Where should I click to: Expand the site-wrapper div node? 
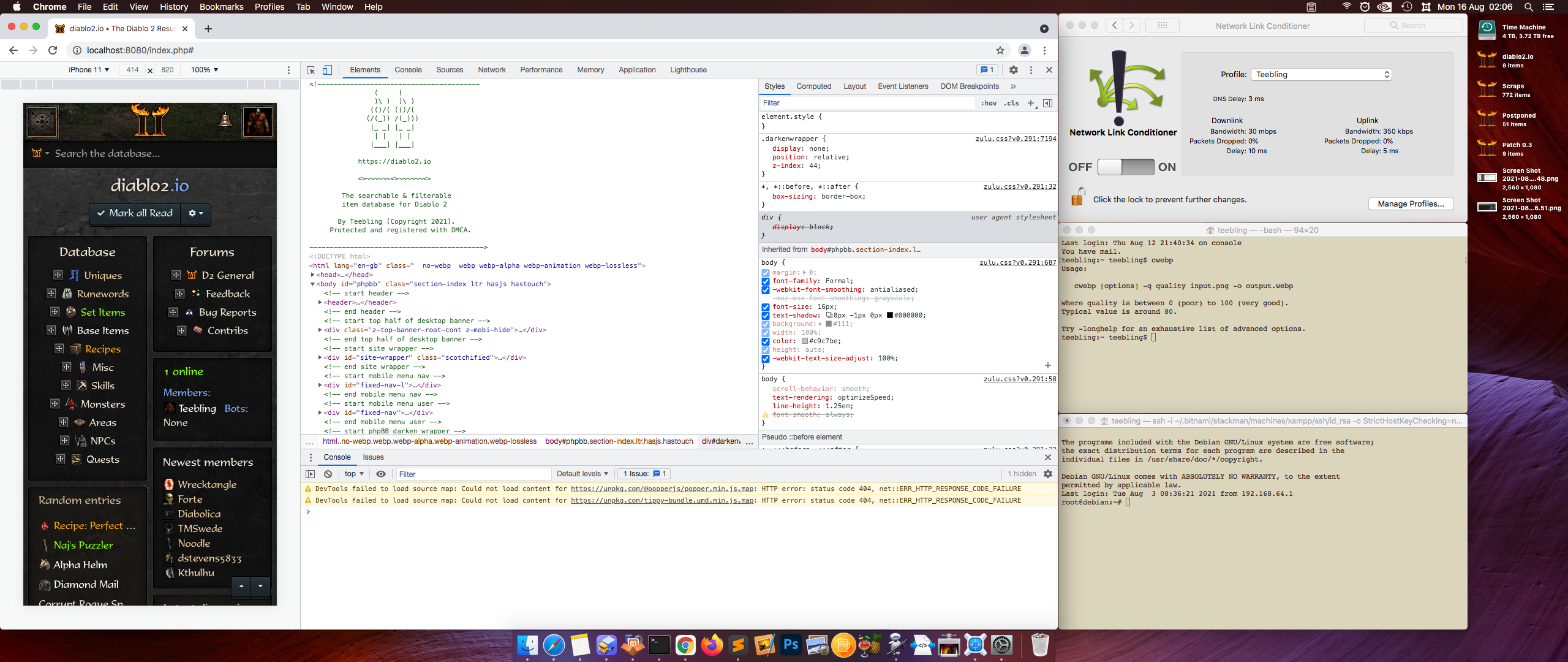(x=320, y=358)
